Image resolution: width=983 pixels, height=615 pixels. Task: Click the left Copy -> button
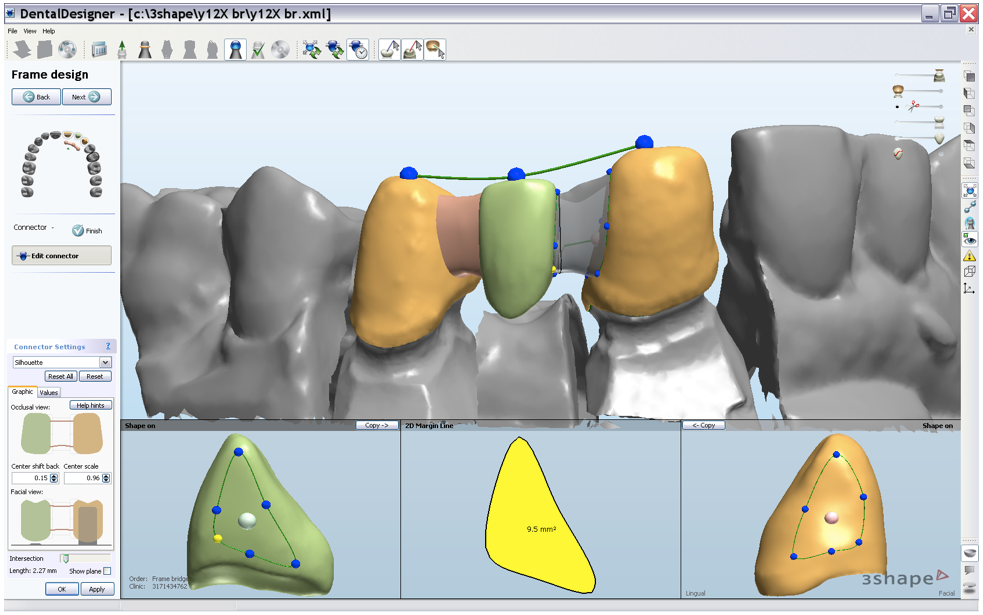pyautogui.click(x=377, y=425)
